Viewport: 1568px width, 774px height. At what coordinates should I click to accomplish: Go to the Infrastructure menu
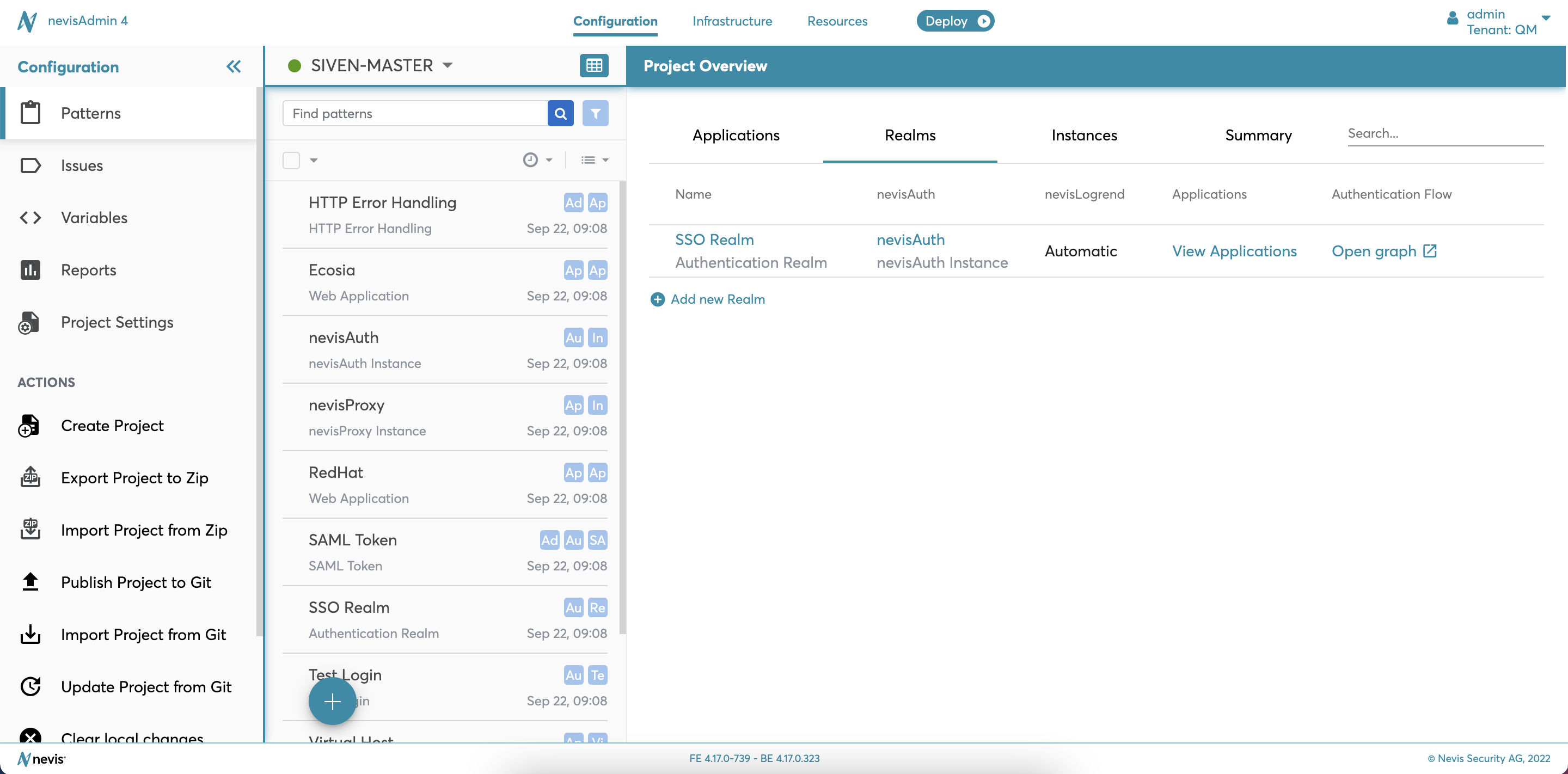click(732, 21)
